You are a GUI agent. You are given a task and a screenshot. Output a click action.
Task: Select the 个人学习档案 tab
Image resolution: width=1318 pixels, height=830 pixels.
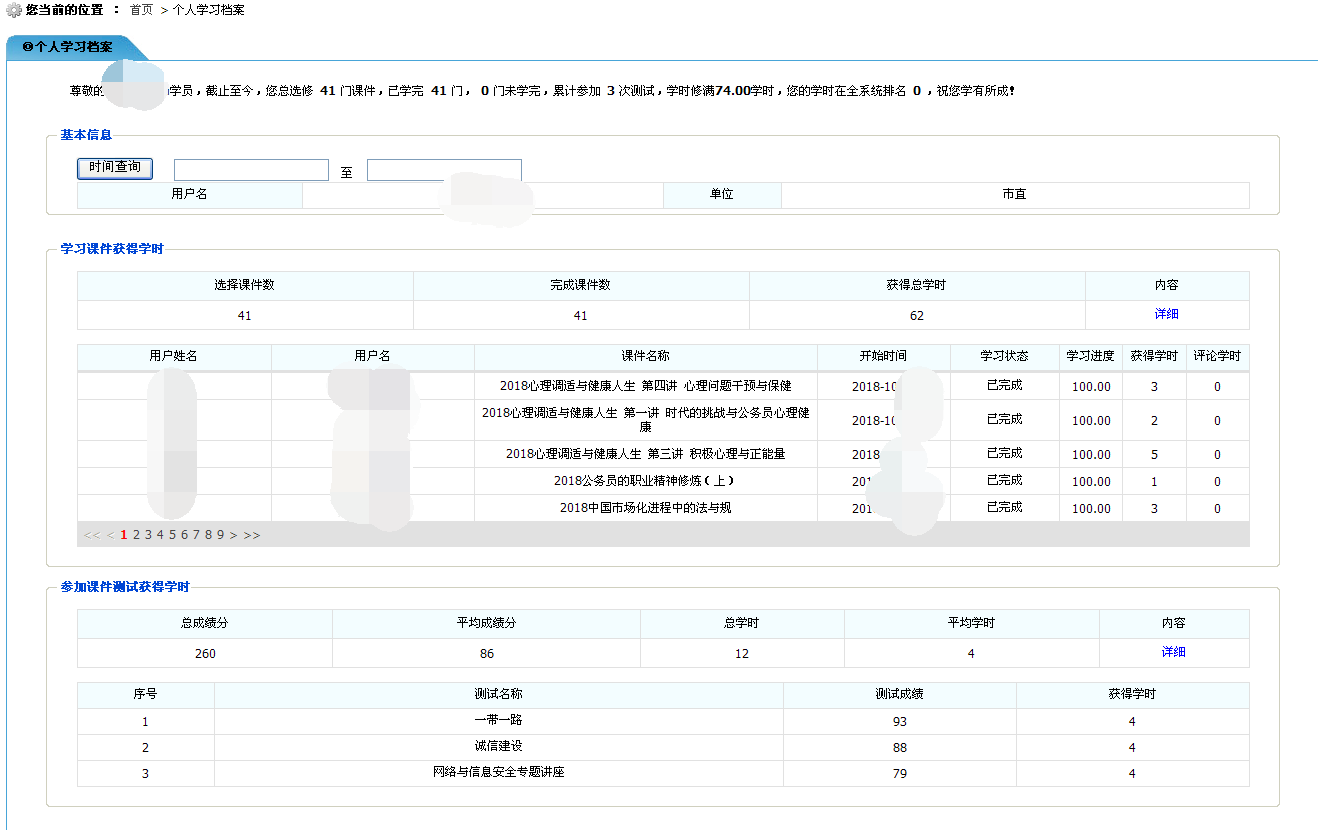click(x=68, y=47)
